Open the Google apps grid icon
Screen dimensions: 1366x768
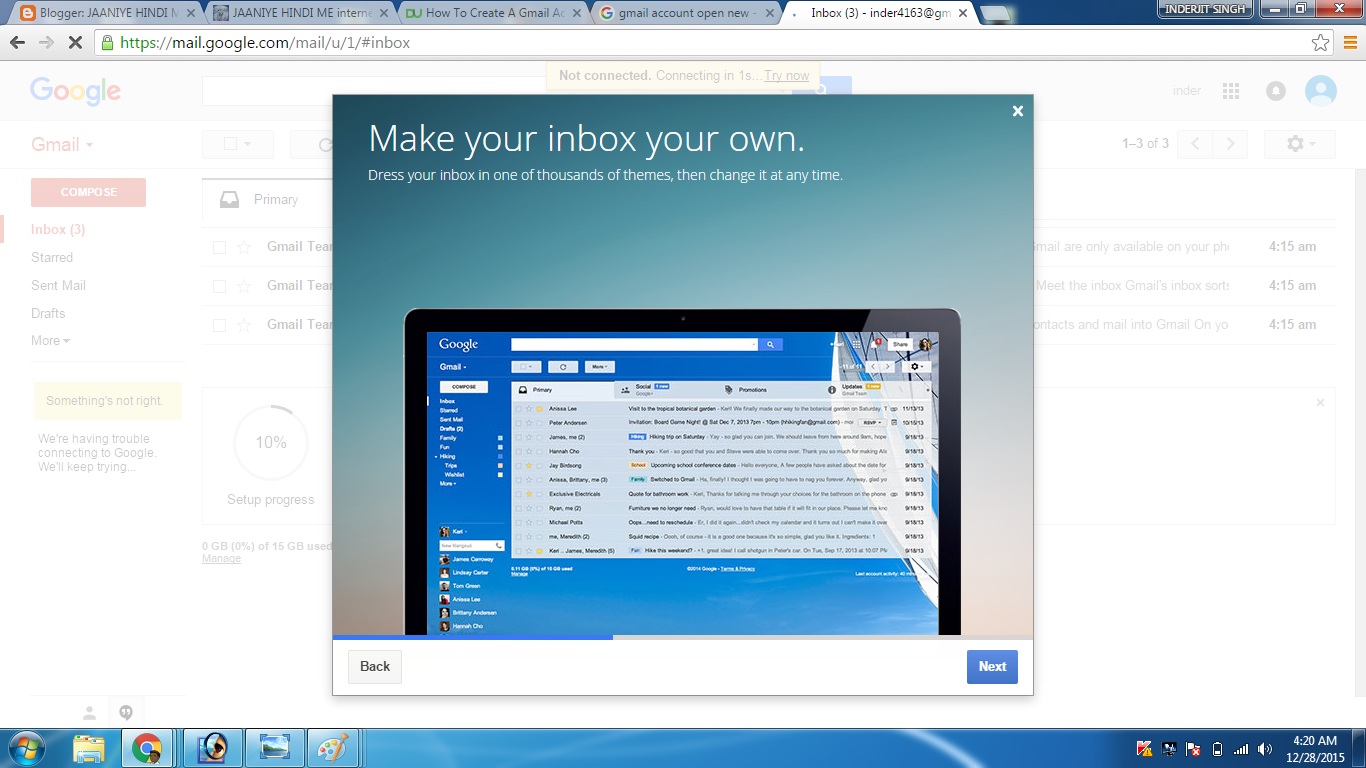[x=1231, y=91]
